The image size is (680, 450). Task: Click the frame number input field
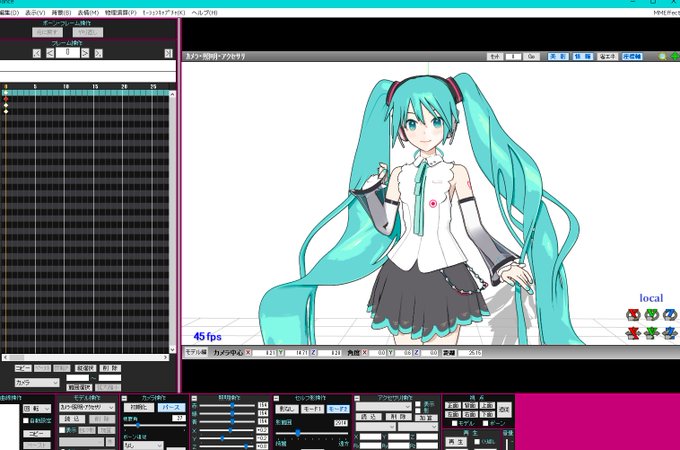point(68,53)
